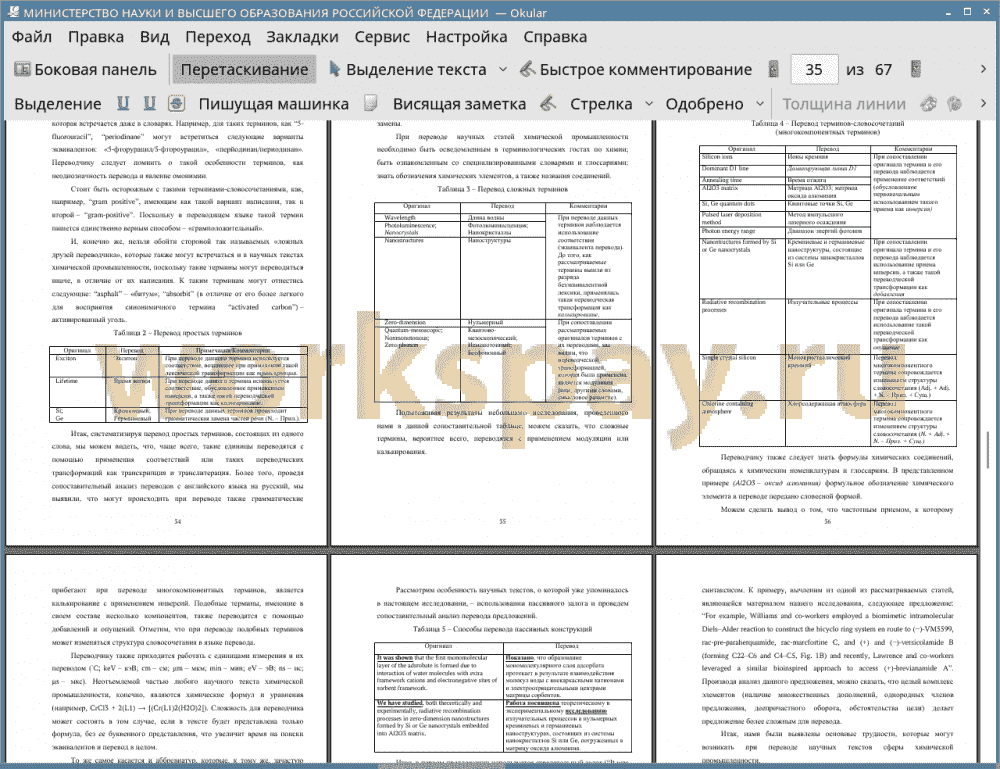This screenshot has width=1000, height=769.
Task: Click the note icon before Висящая заметка
Action: [x=371, y=104]
